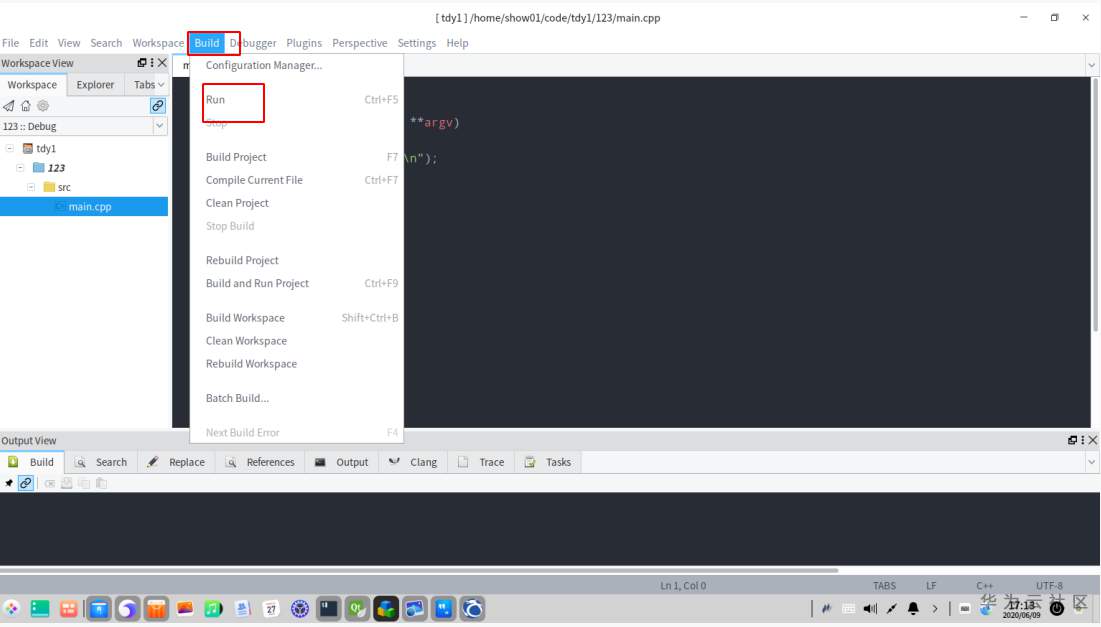Click the editor vertical scrollbar
This screenshot has width=1101, height=627.
1095,204
